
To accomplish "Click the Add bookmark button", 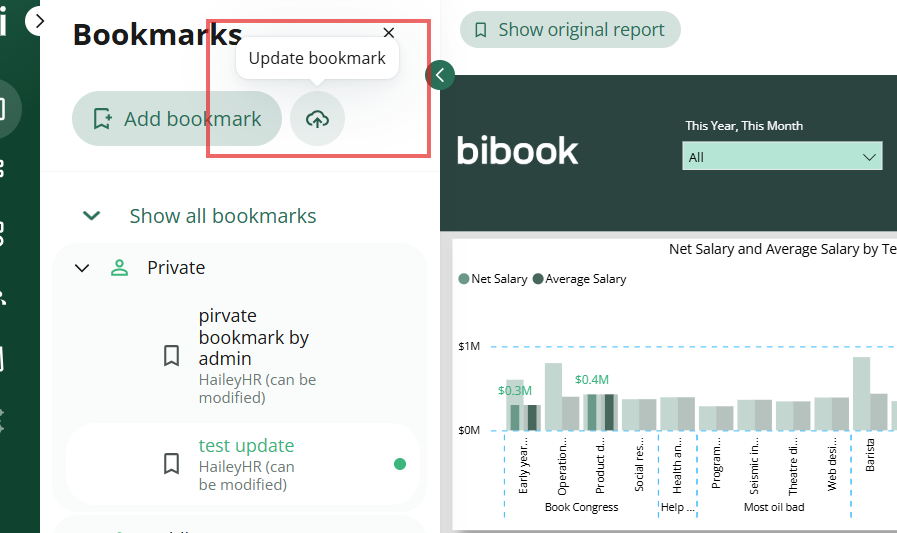I will click(177, 119).
